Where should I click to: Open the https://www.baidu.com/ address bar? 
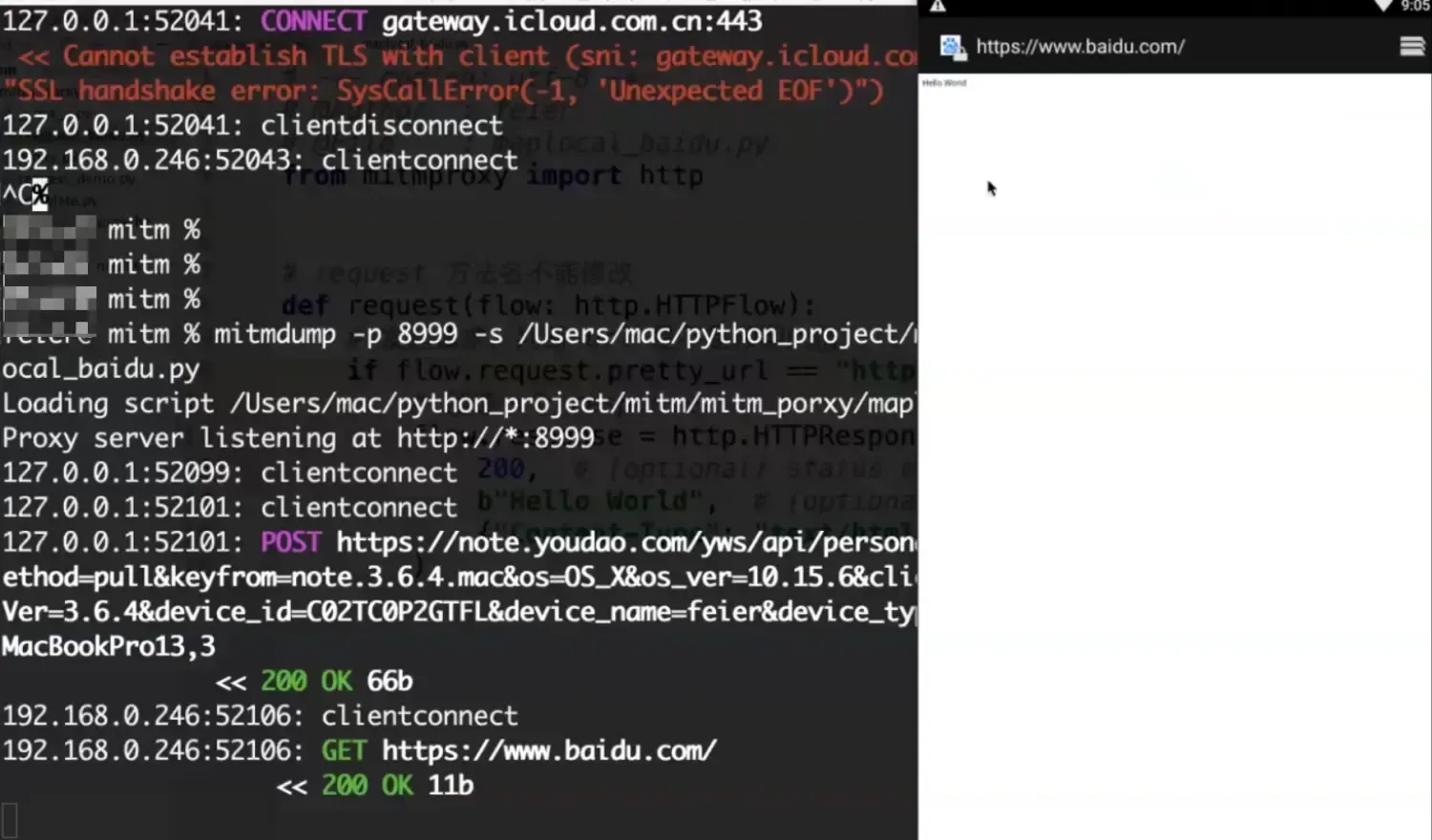[1080, 46]
